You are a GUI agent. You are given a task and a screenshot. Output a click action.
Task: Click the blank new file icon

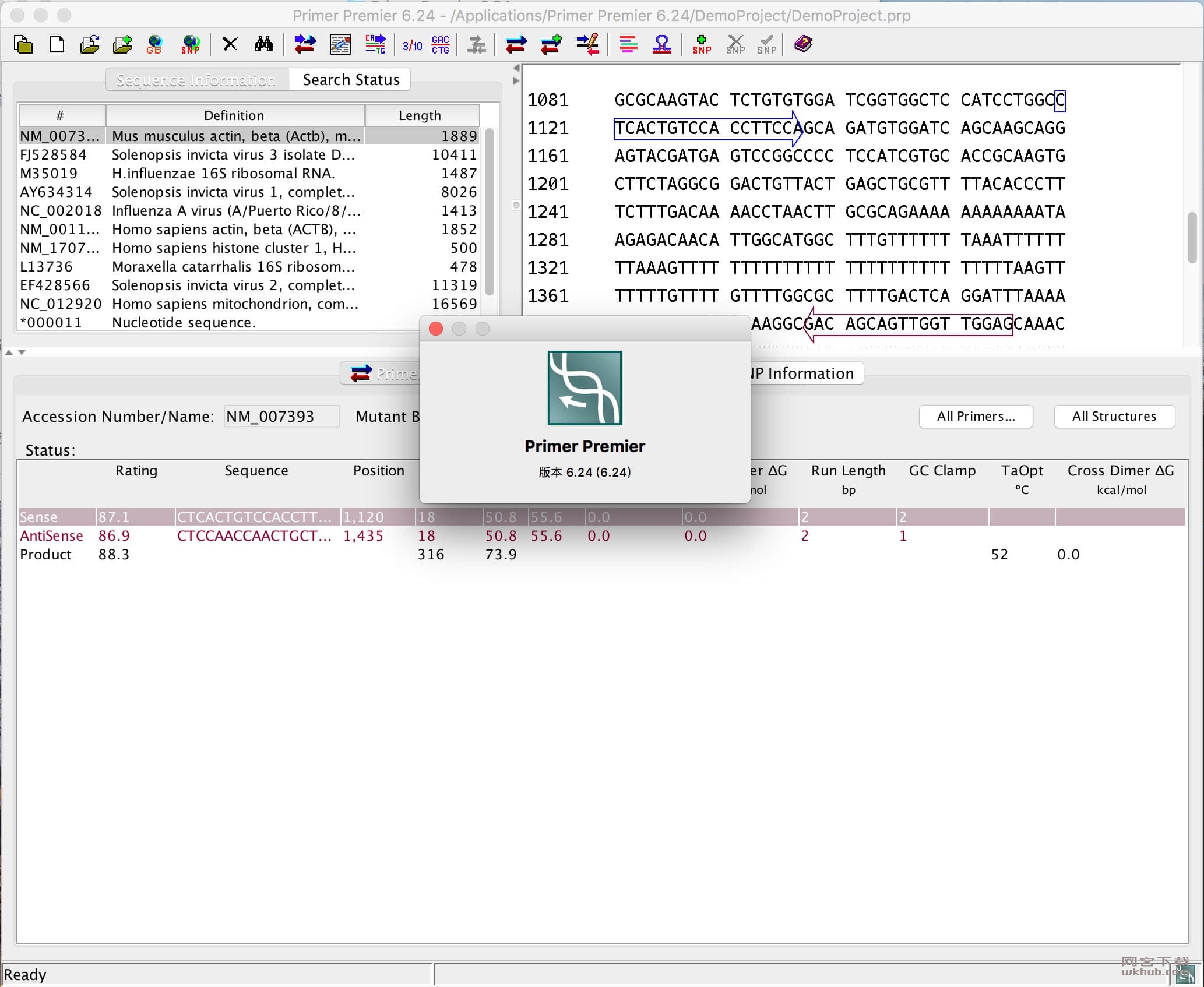click(x=57, y=45)
